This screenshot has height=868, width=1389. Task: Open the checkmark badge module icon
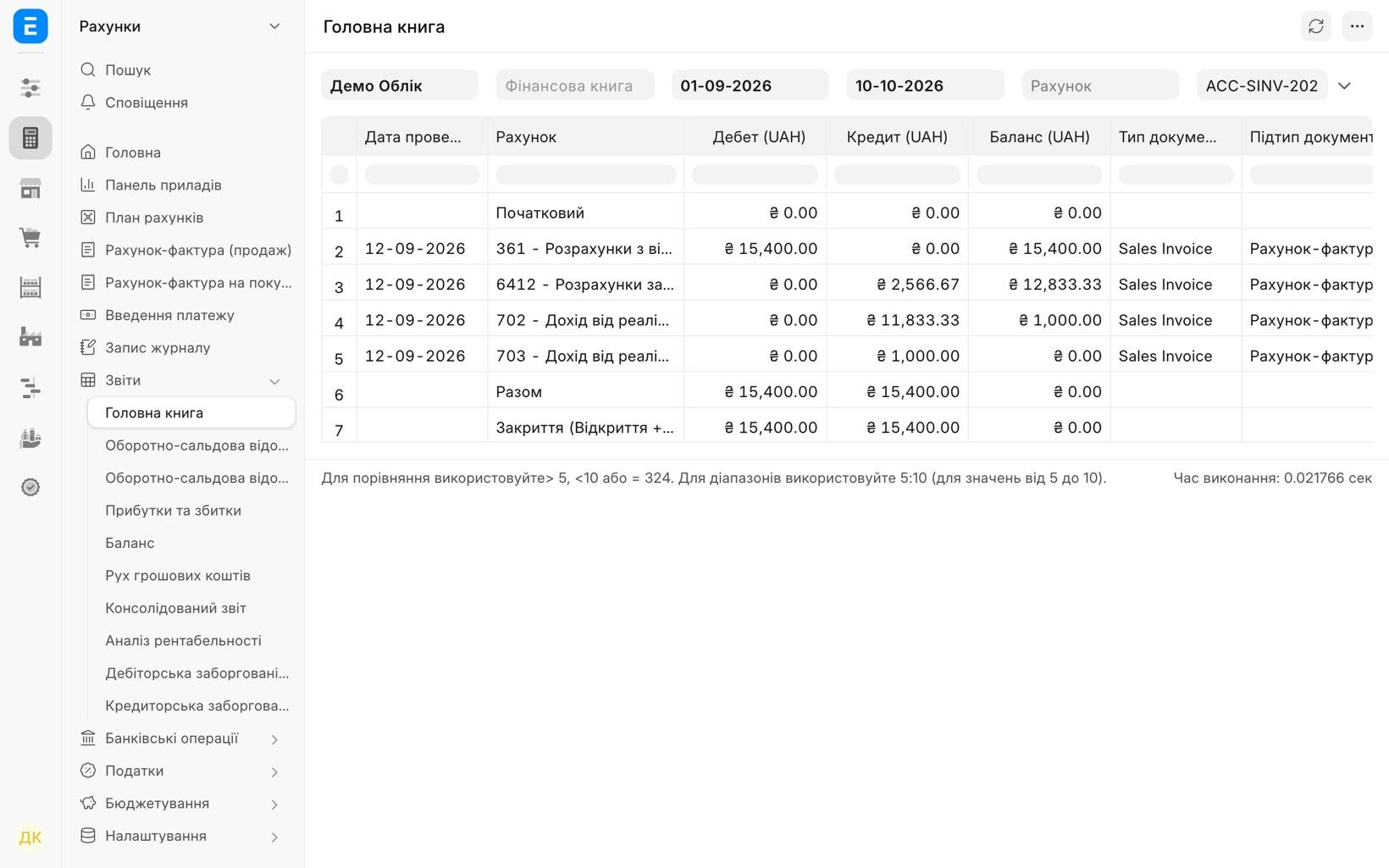point(30,487)
